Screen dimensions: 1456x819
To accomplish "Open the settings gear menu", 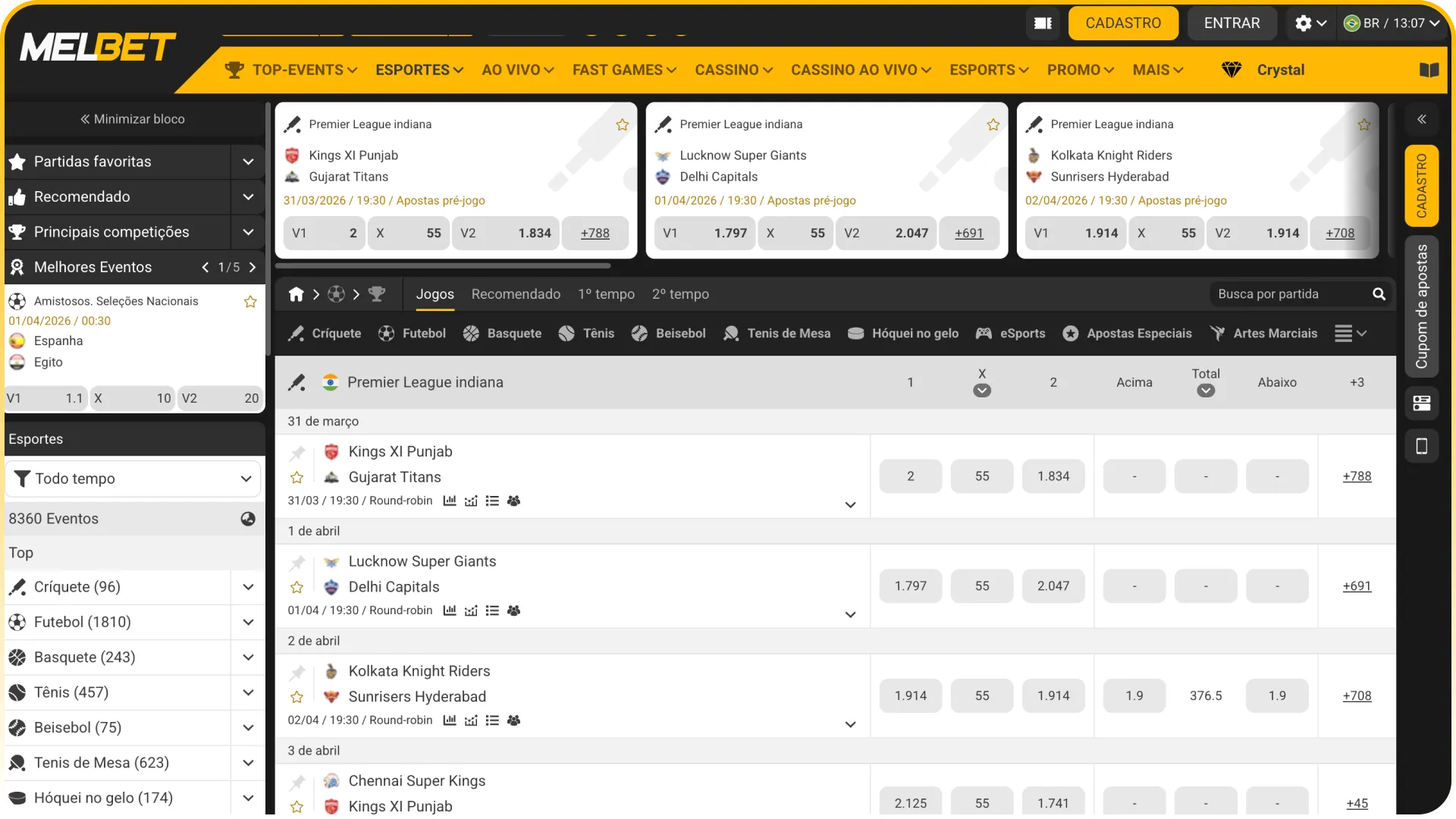I will [1310, 24].
